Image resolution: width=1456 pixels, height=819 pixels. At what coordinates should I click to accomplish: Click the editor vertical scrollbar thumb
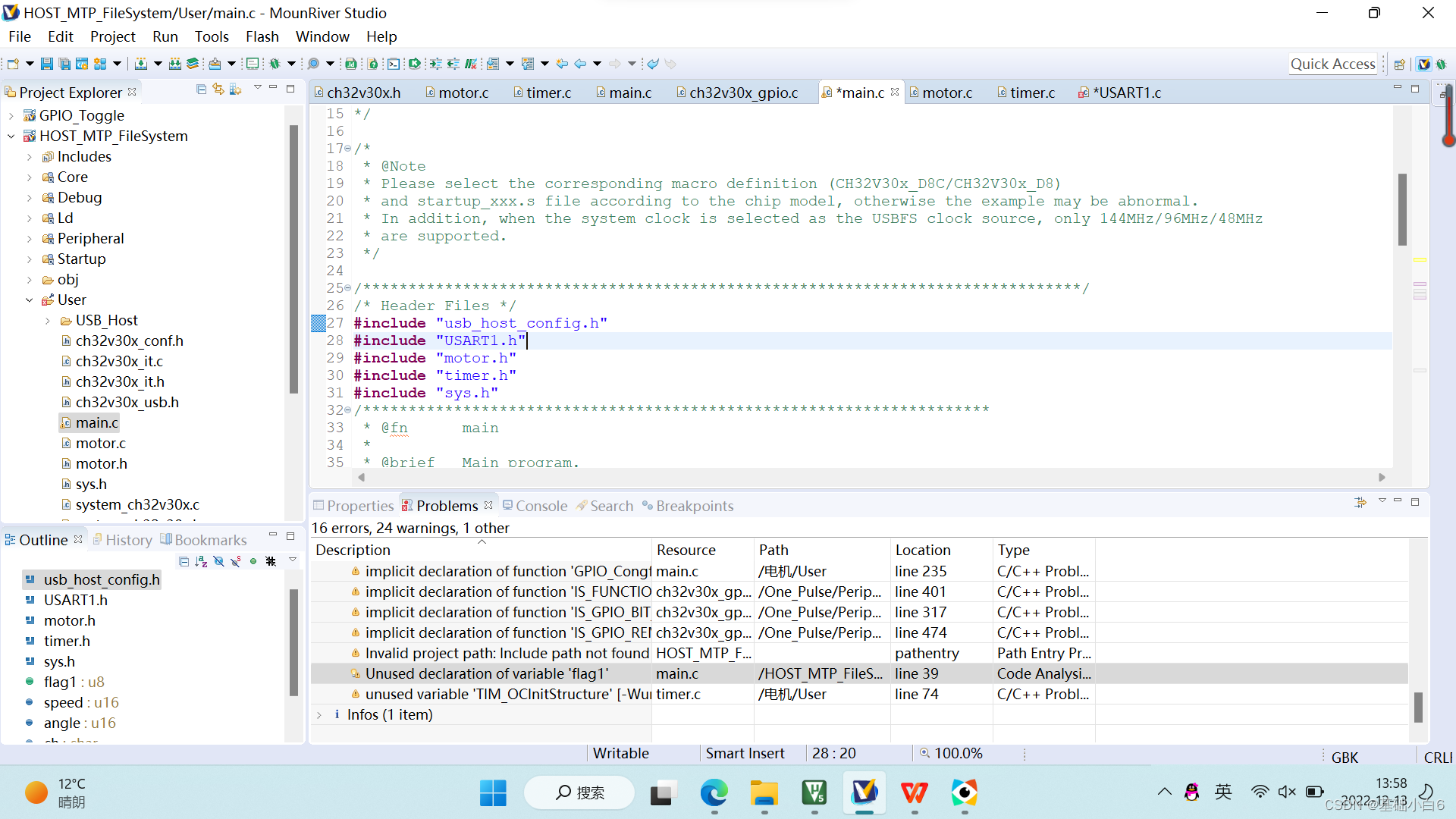[x=1402, y=209]
